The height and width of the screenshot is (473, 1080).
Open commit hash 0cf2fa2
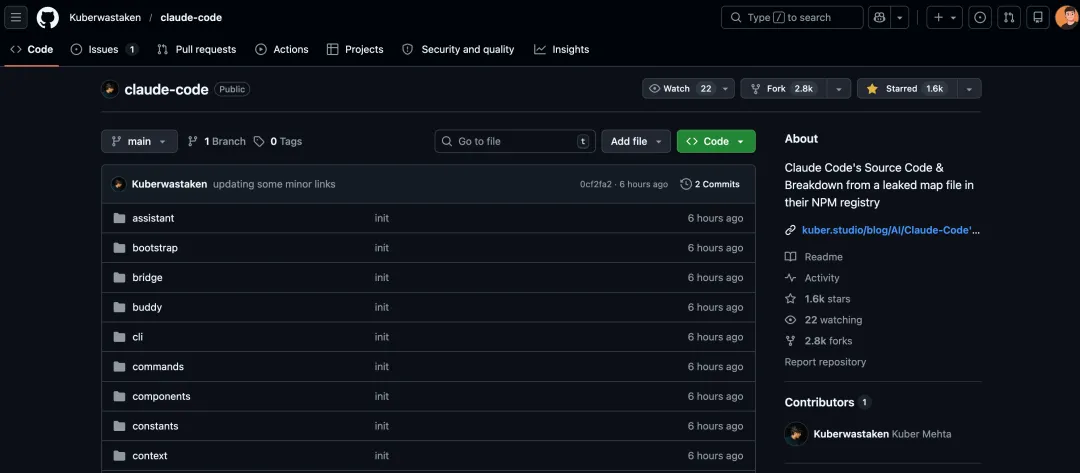(x=596, y=184)
